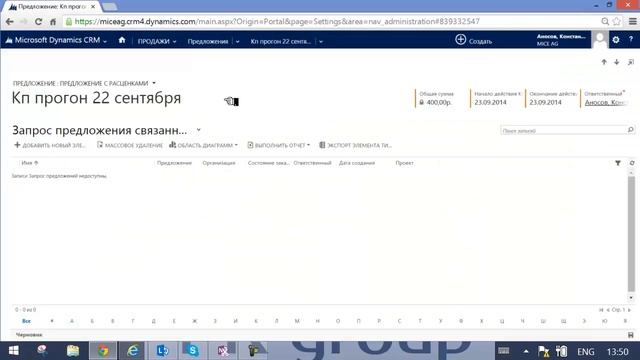Bookmark page with star icon
Viewport: 640px width, 360px height.
617,22
